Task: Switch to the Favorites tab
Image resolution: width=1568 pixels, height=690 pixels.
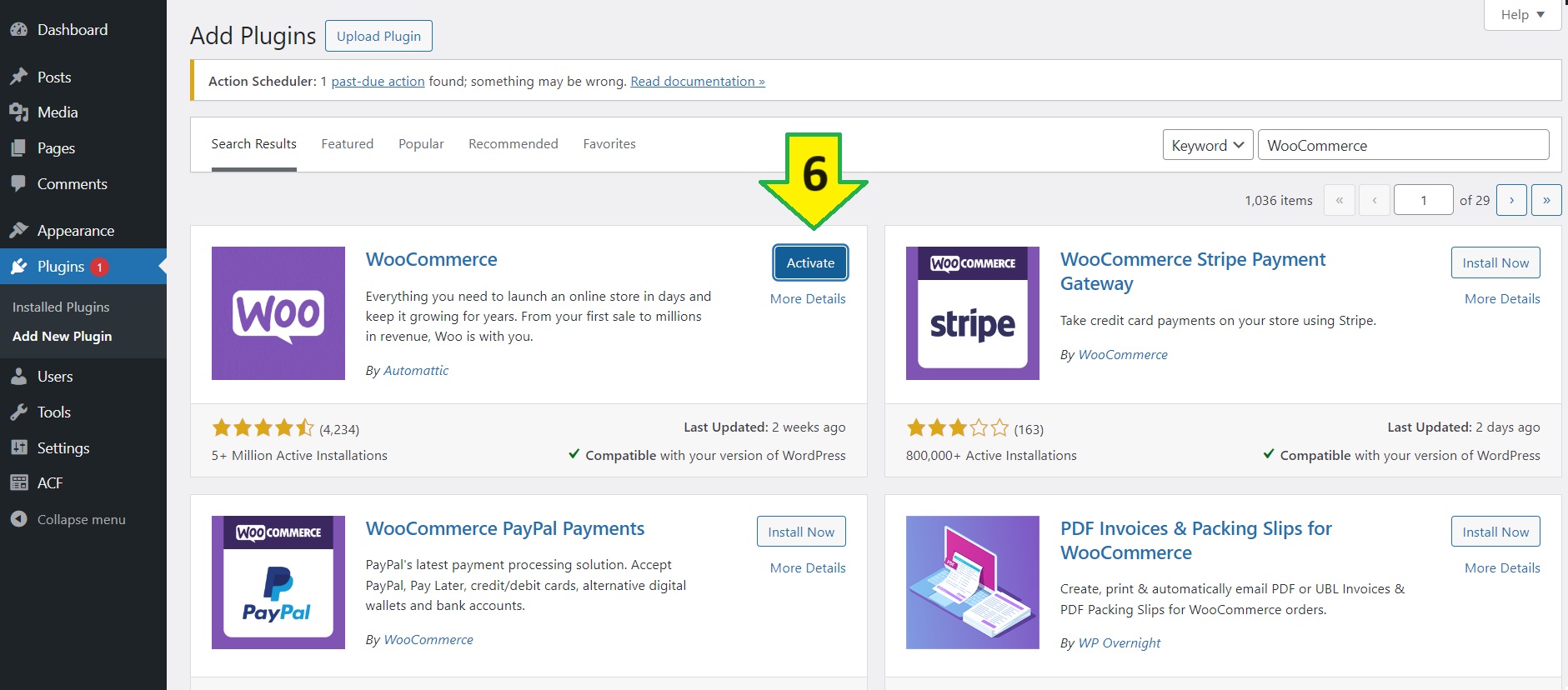Action: pyautogui.click(x=609, y=144)
